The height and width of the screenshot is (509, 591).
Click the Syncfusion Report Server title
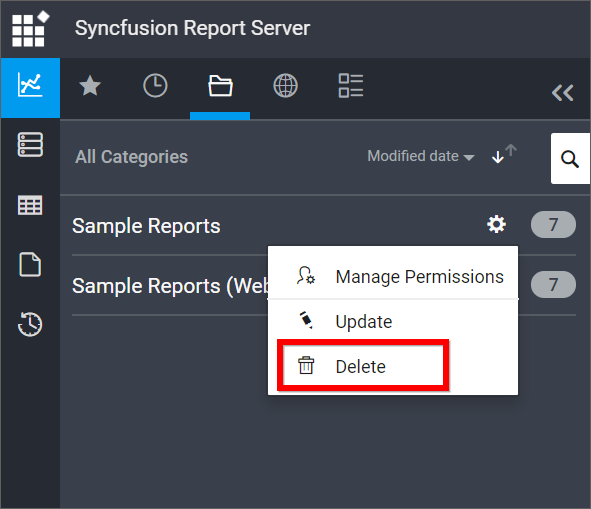[x=192, y=28]
